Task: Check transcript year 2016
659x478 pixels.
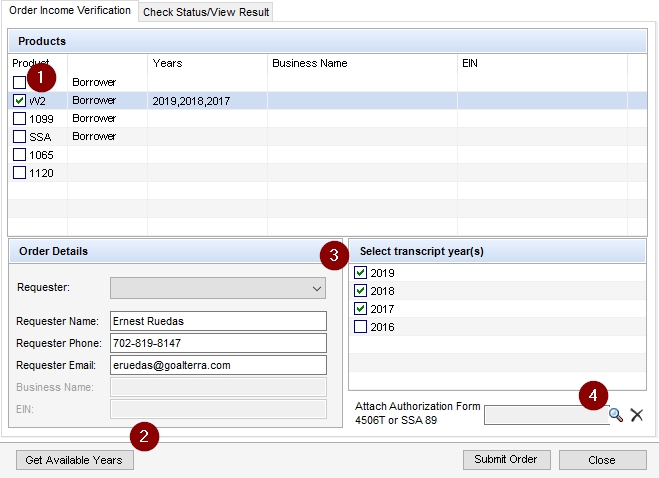Action: pos(361,327)
